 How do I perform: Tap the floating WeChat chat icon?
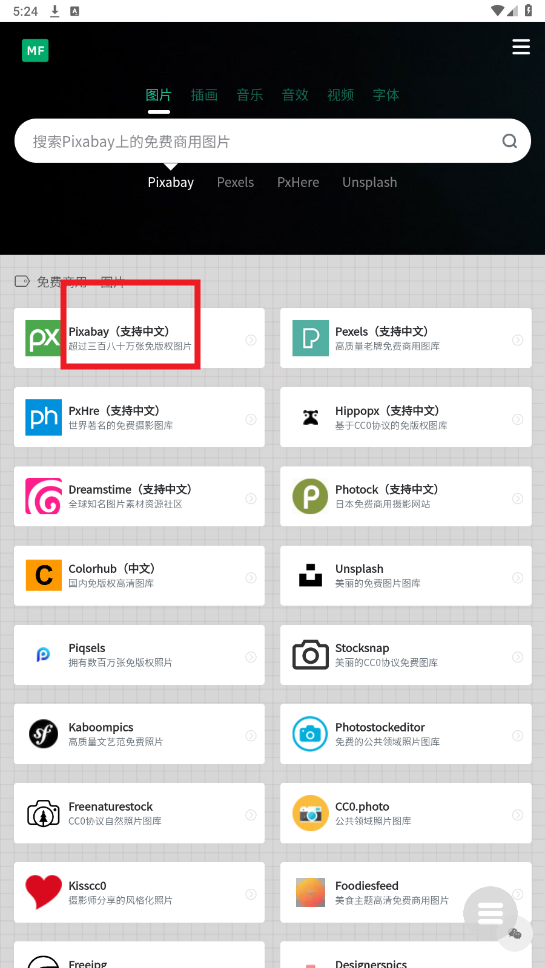(515, 933)
